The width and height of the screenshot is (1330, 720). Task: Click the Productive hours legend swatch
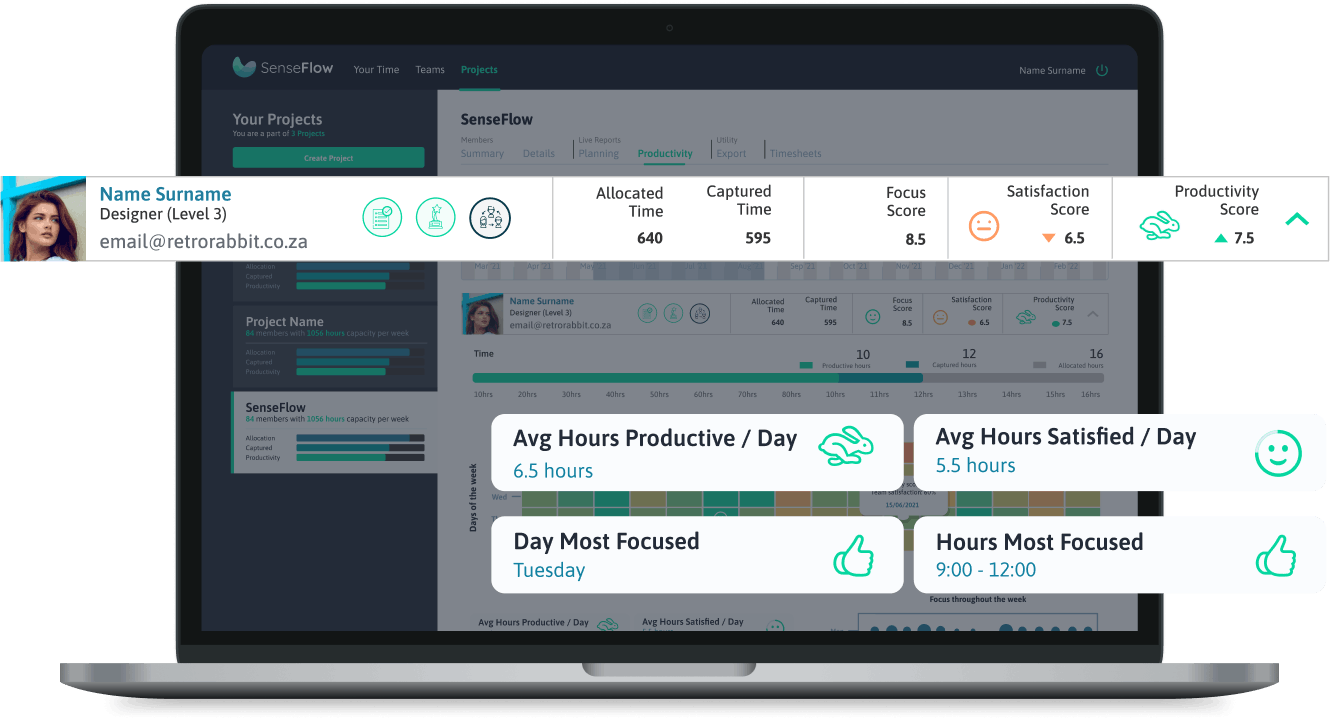pyautogui.click(x=806, y=366)
